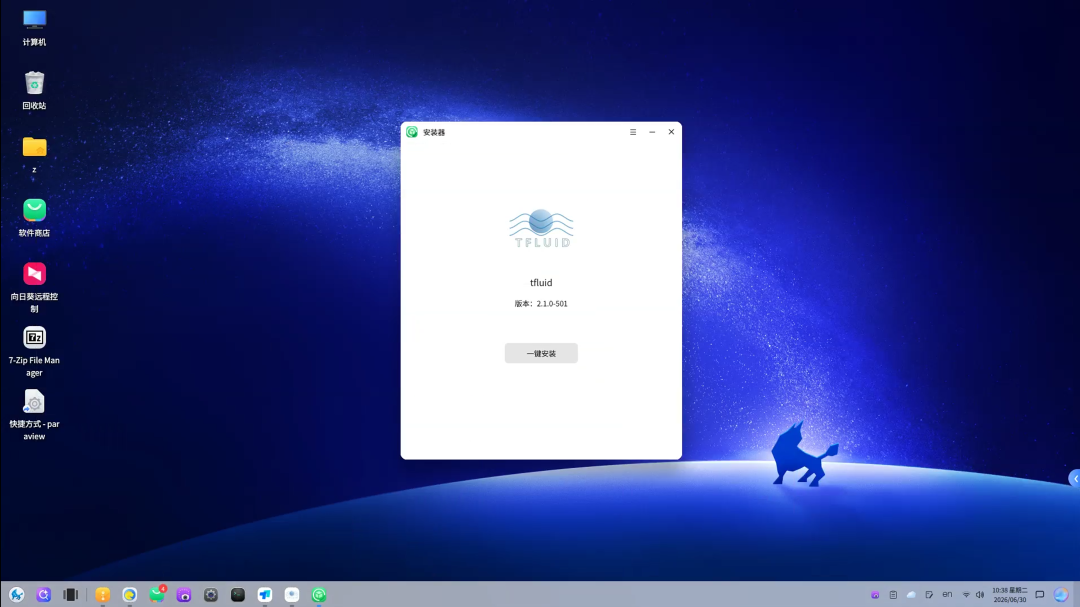The image size is (1080, 607).
Task: Click the 安装器 title text
Action: [434, 132]
